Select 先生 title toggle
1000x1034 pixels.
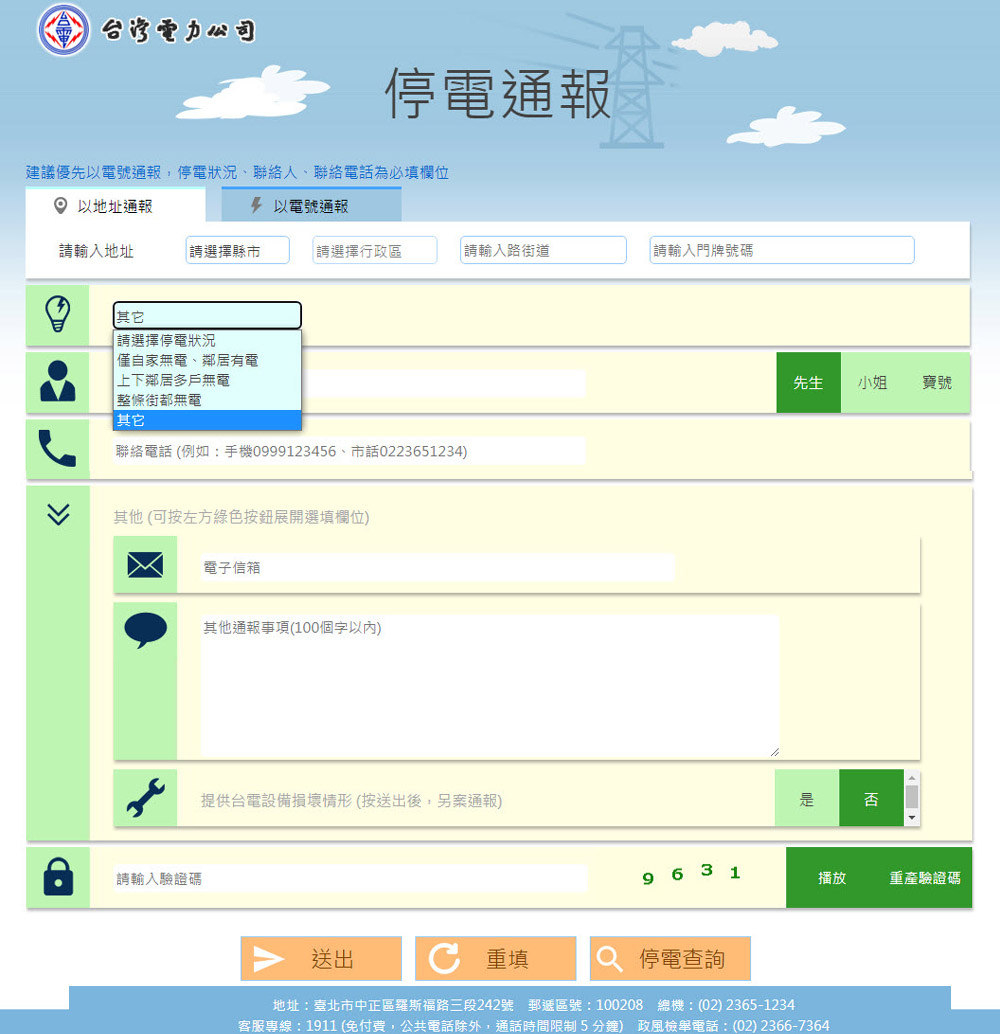[x=808, y=382]
